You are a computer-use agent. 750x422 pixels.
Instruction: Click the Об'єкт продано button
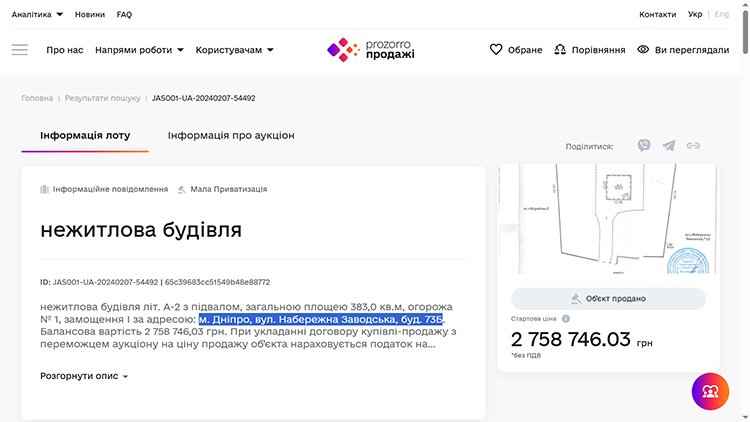pyautogui.click(x=608, y=299)
